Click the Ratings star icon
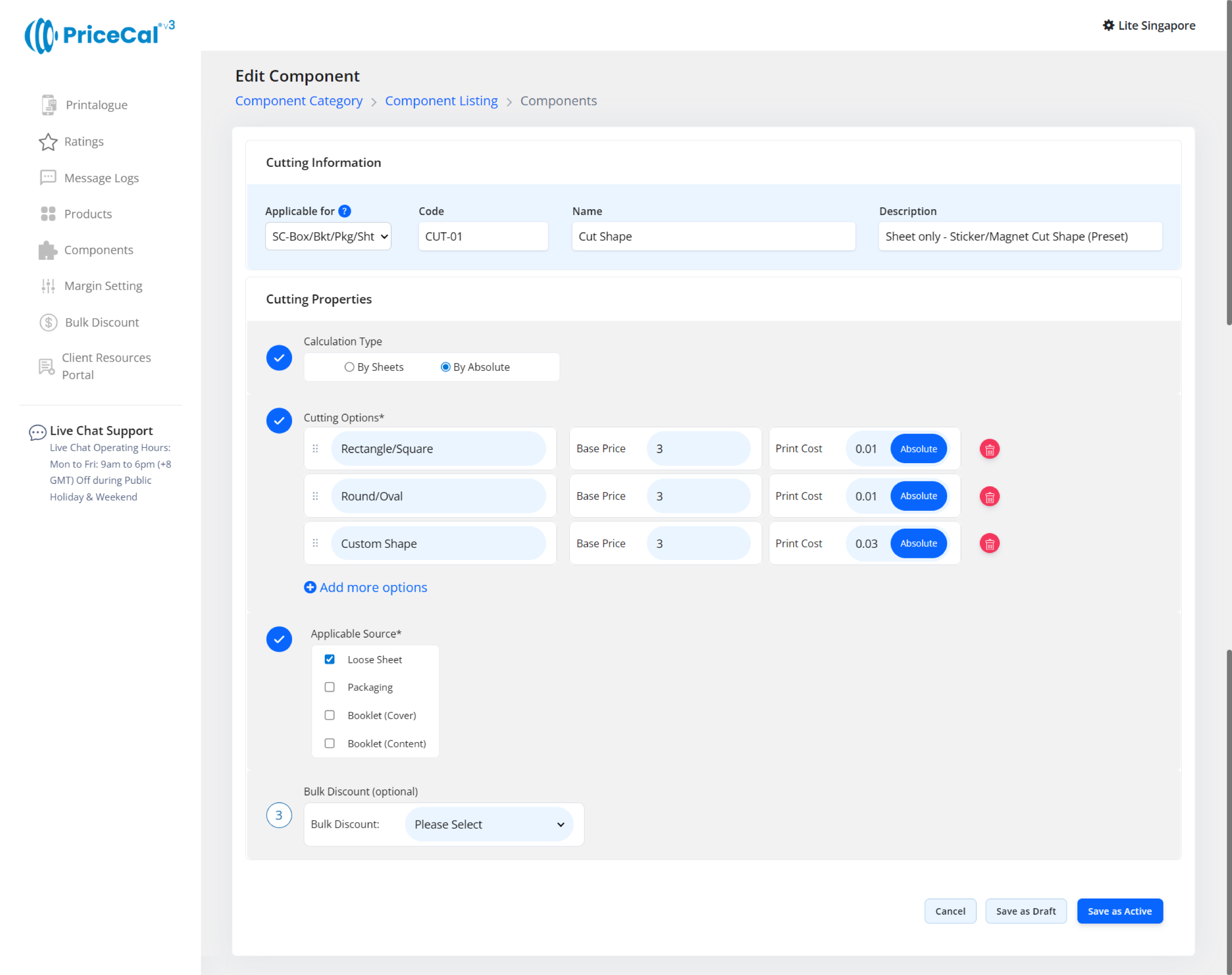Viewport: 1232px width, 975px height. [48, 141]
